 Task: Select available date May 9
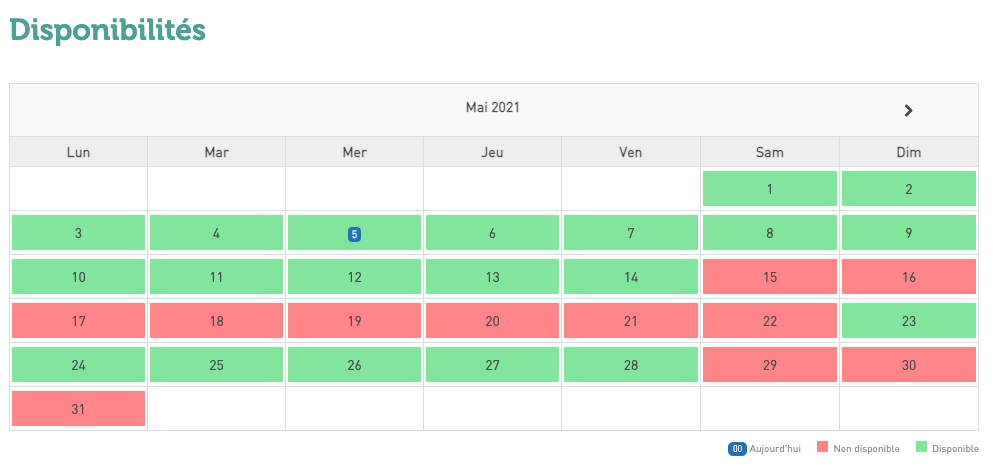[x=908, y=233]
